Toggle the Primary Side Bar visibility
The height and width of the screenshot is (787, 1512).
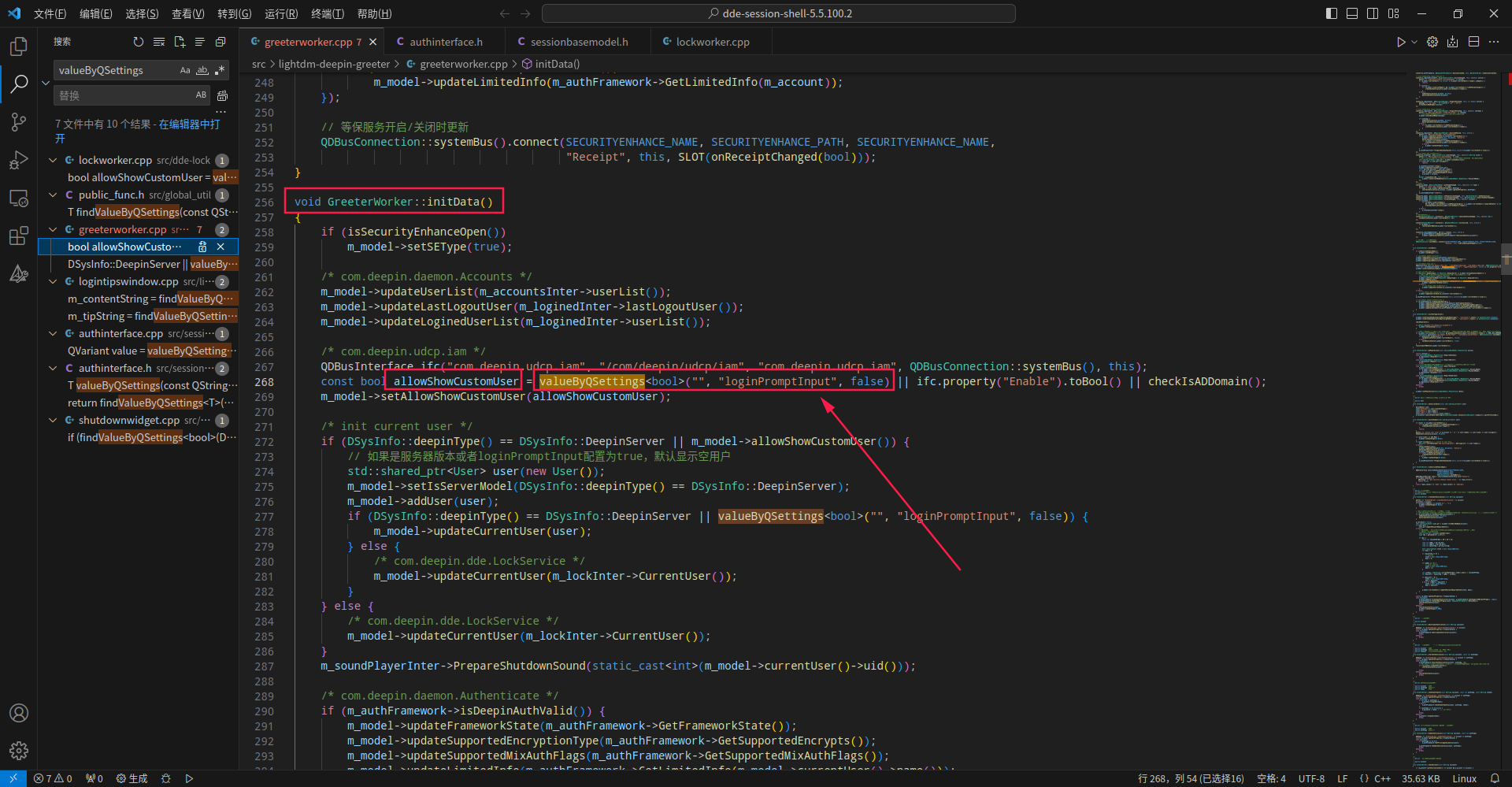(1332, 13)
